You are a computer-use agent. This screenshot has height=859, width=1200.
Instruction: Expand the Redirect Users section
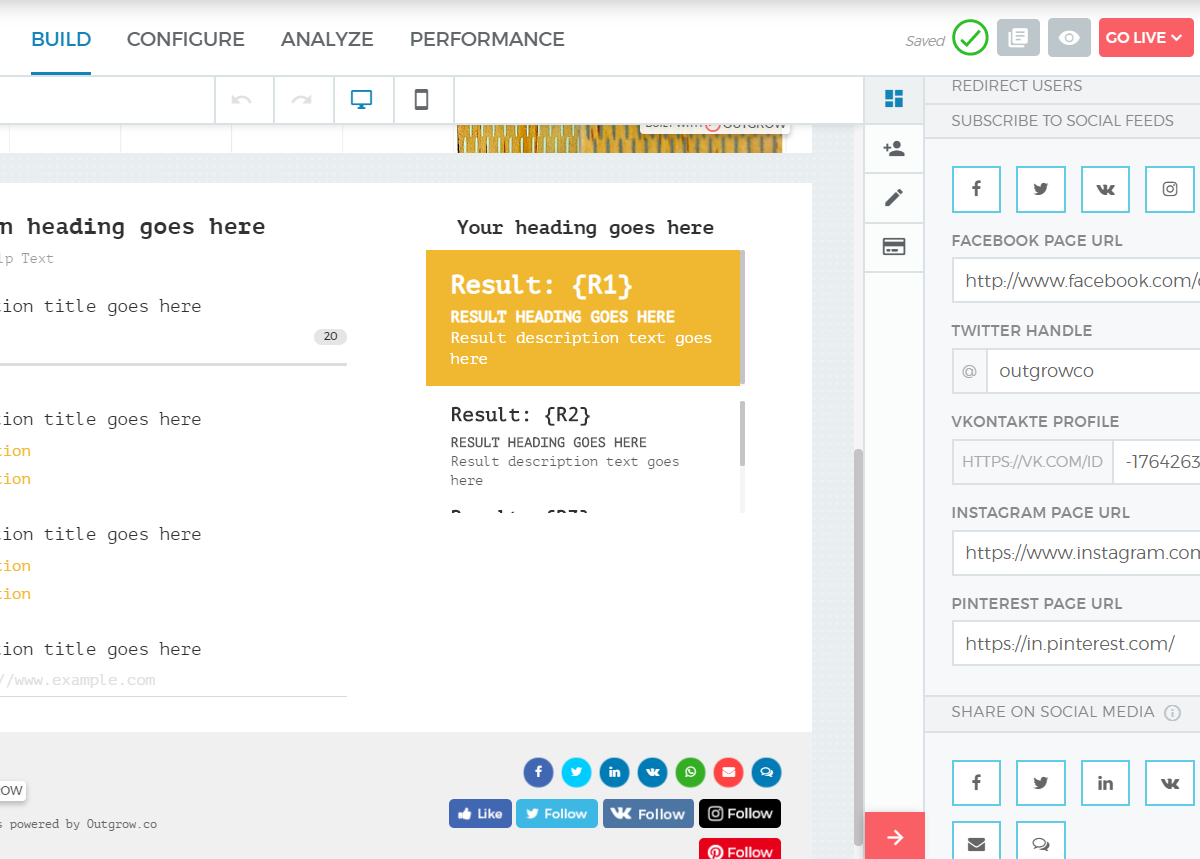coord(1017,86)
